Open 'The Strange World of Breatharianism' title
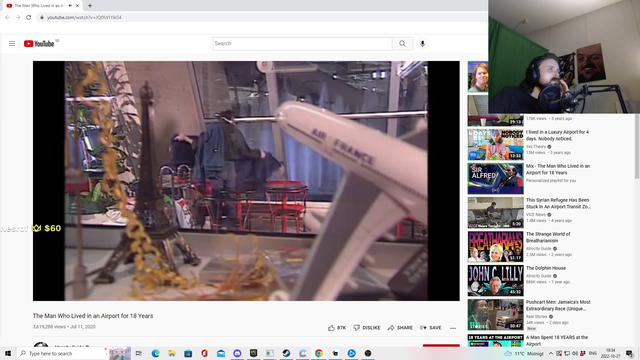The width and height of the screenshot is (640, 360). [x=548, y=237]
